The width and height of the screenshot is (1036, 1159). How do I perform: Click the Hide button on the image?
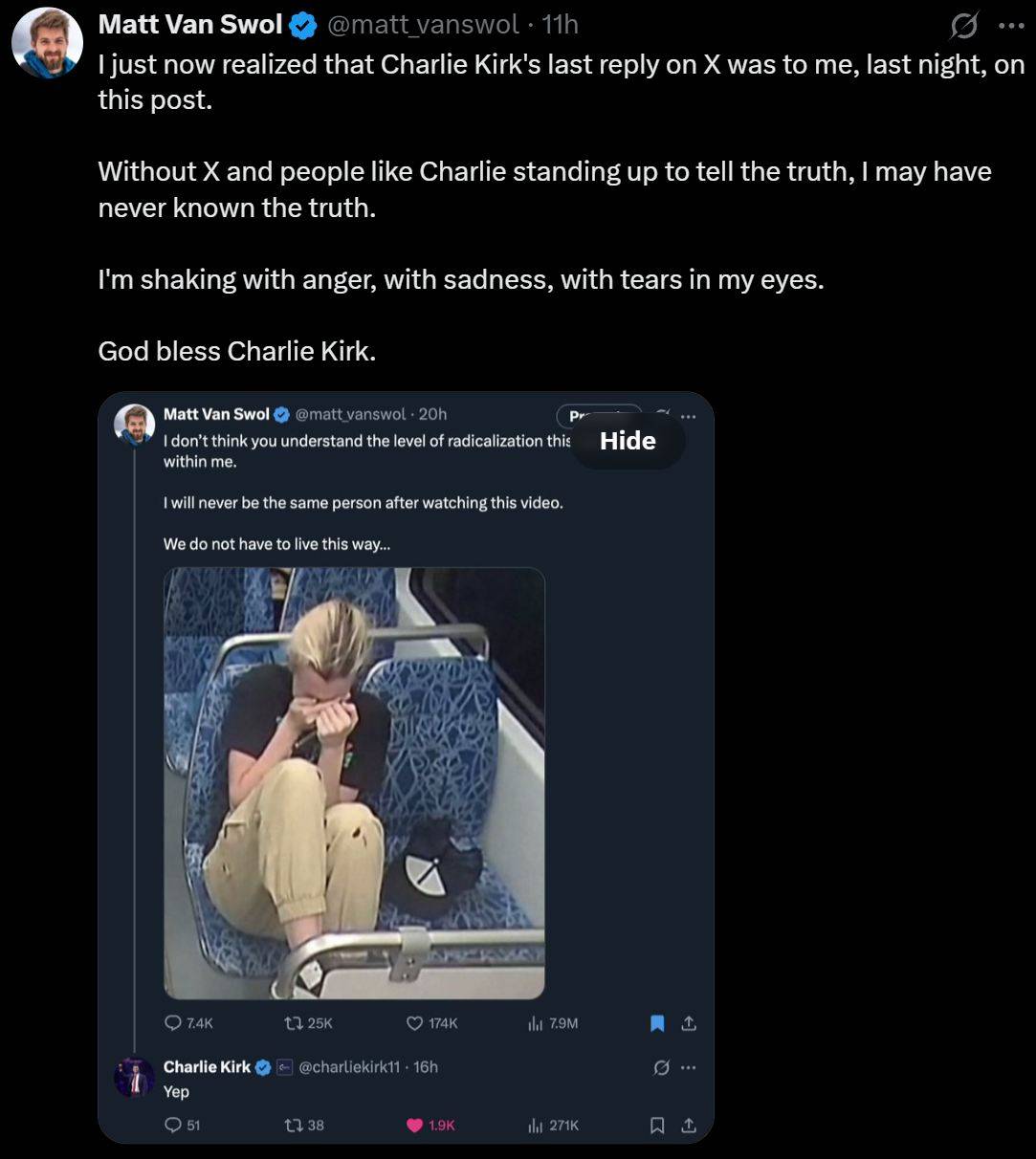(x=628, y=441)
